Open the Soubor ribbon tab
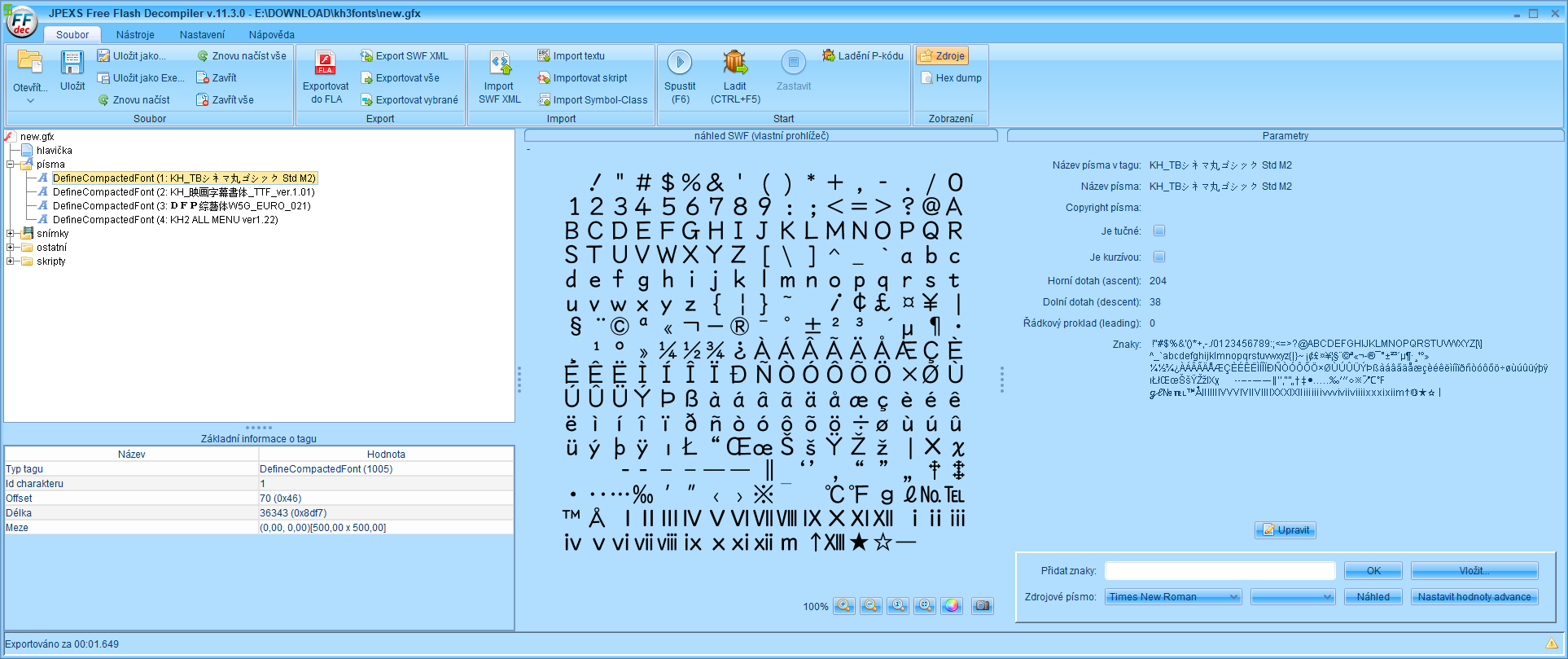This screenshot has width=1568, height=659. [72, 35]
